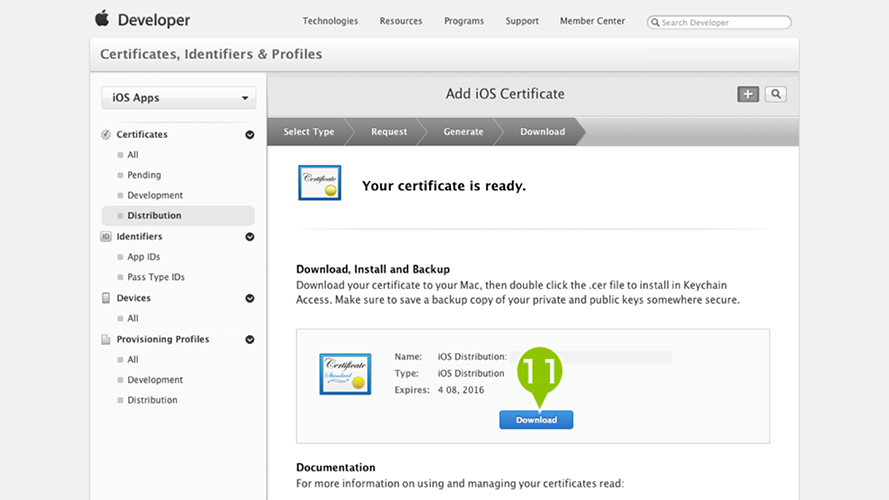Go to Member Center
This screenshot has width=889, height=500.
click(592, 21)
